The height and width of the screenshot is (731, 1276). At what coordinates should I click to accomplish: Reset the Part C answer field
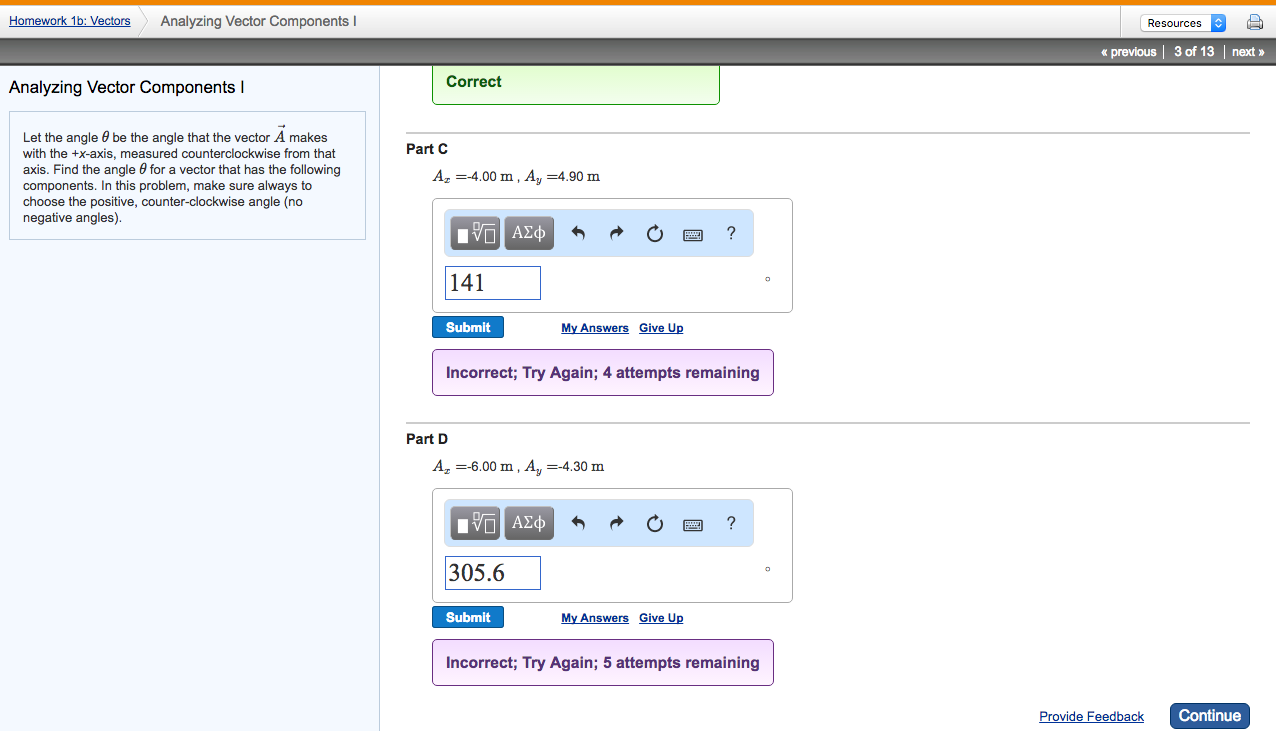[654, 232]
